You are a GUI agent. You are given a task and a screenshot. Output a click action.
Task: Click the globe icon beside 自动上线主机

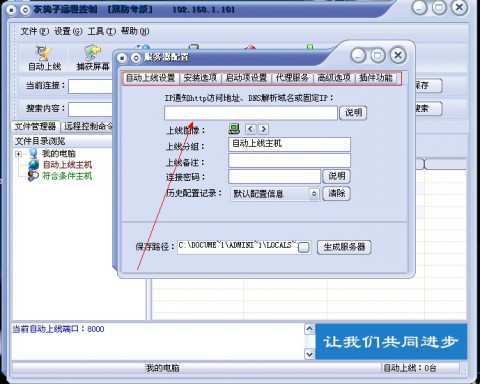click(x=33, y=165)
